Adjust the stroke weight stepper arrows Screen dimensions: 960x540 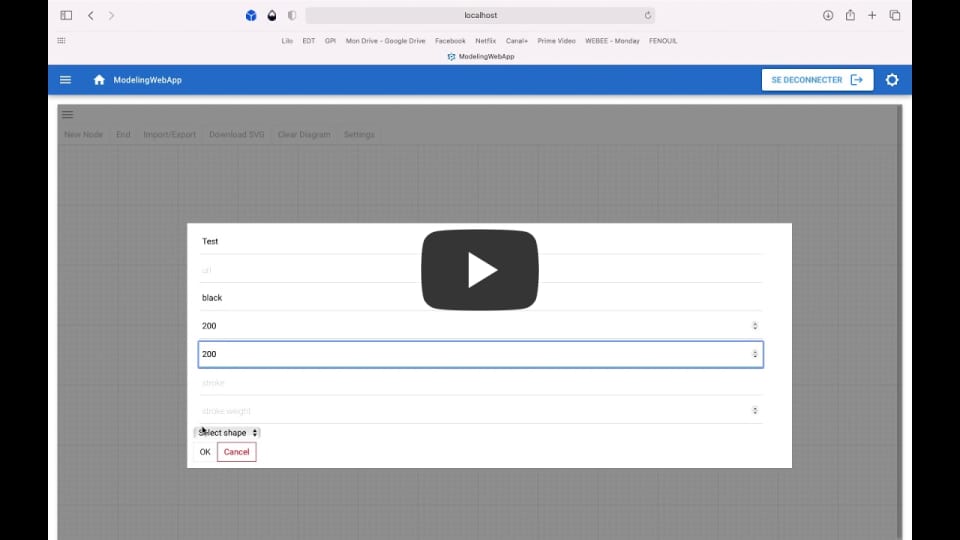tap(755, 411)
